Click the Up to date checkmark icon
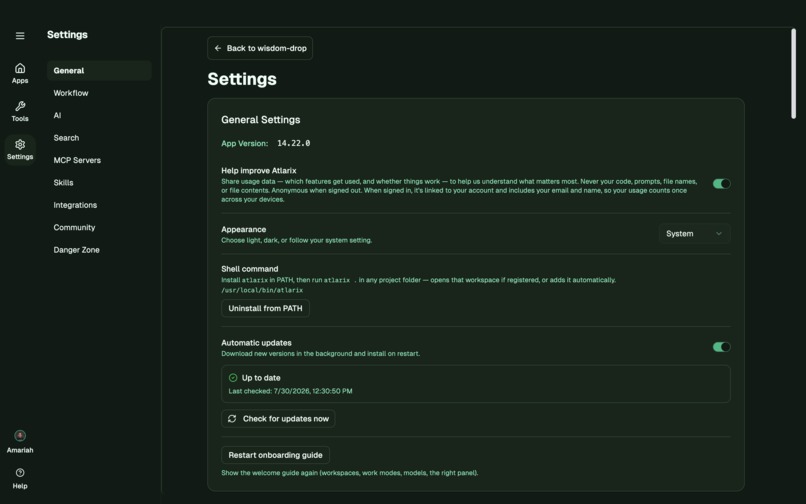This screenshot has width=806, height=504. [233, 377]
